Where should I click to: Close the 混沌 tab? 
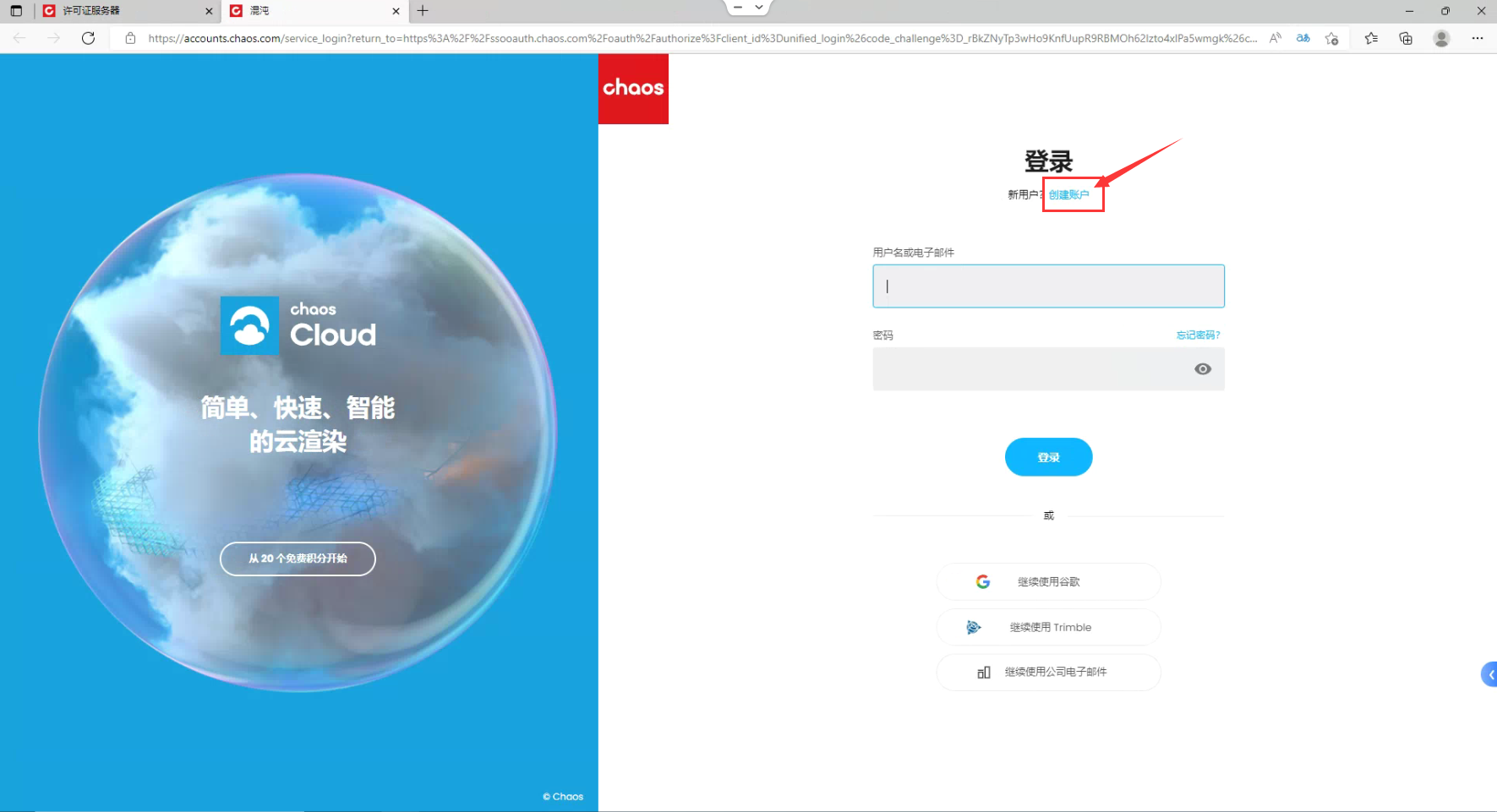click(x=396, y=11)
